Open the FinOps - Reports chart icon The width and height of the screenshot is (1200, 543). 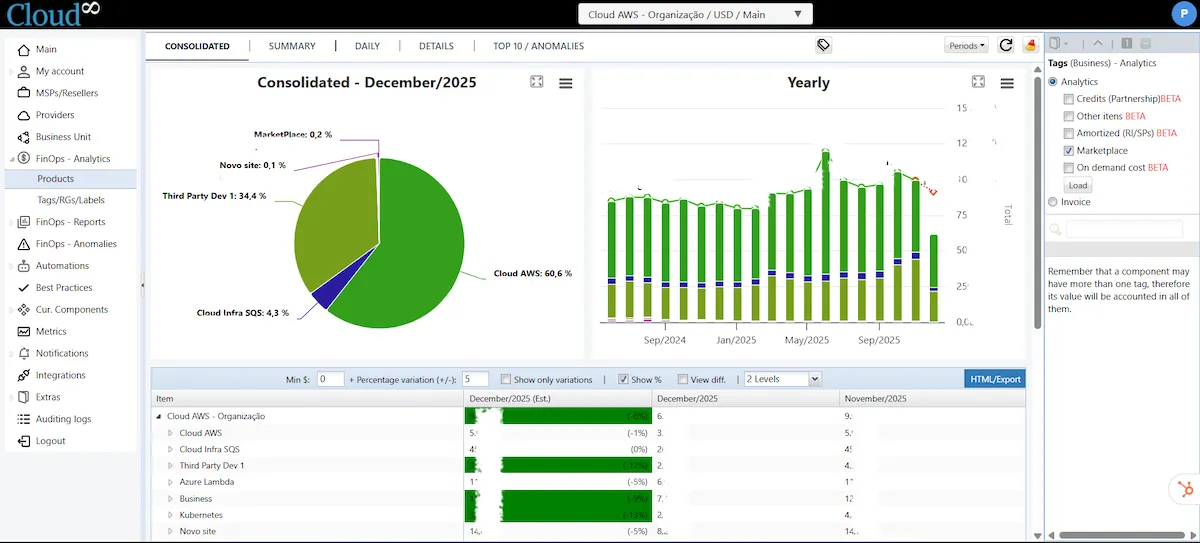pyautogui.click(x=25, y=222)
